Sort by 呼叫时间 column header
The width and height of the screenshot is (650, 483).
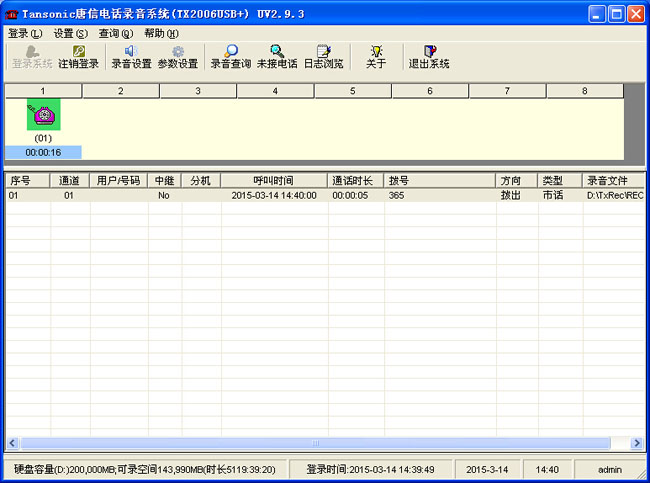pyautogui.click(x=275, y=181)
